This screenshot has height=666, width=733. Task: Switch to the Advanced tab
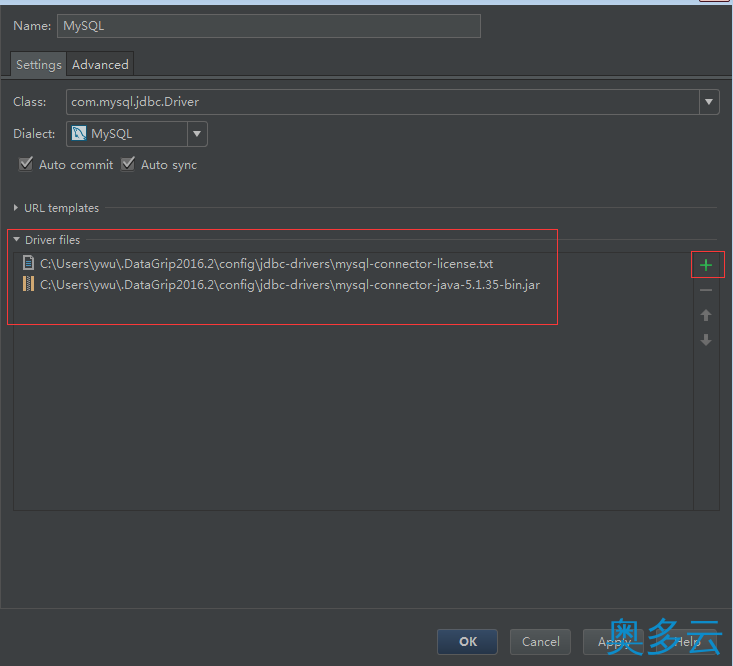coord(100,64)
